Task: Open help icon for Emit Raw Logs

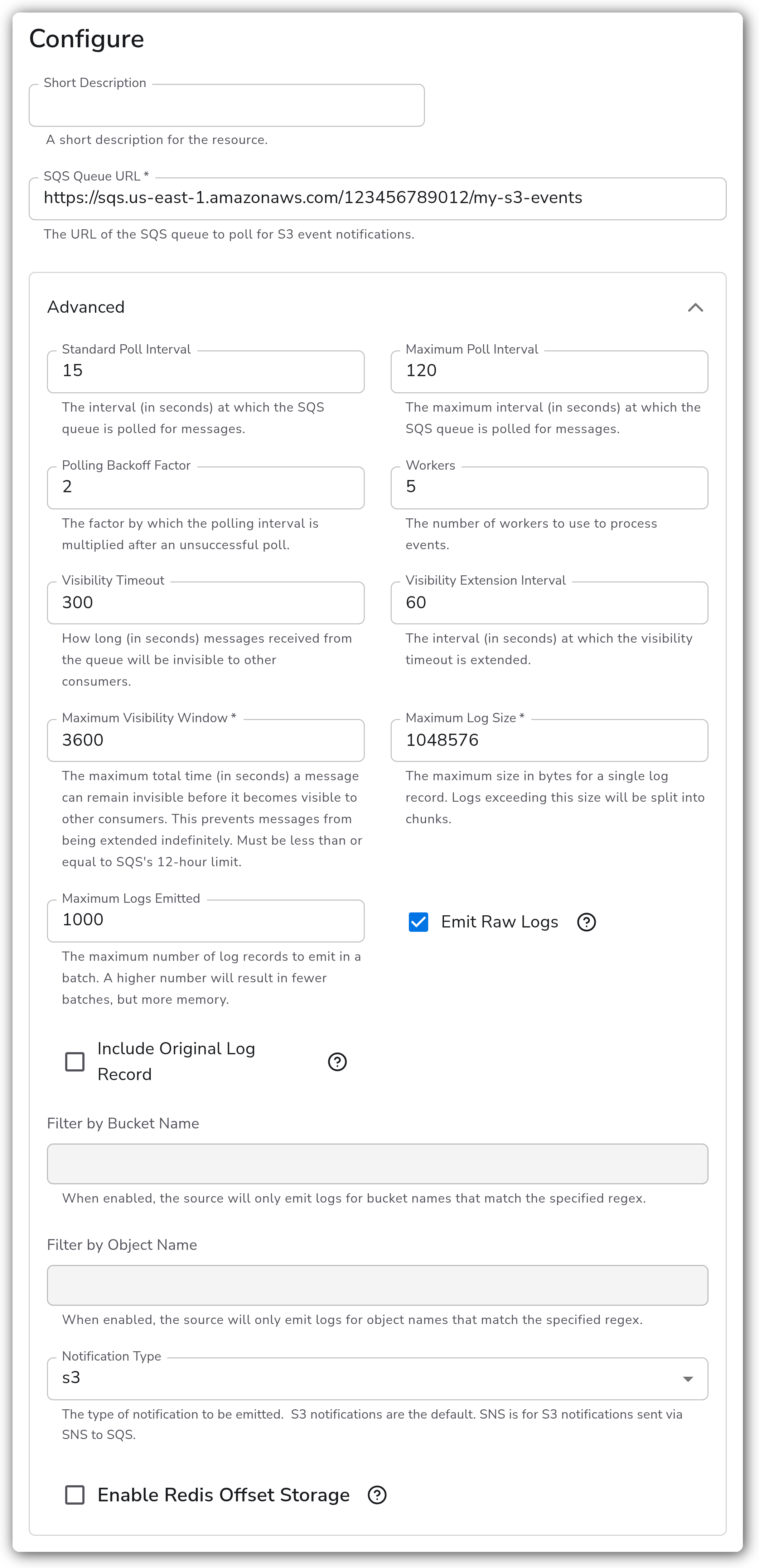Action: (586, 922)
